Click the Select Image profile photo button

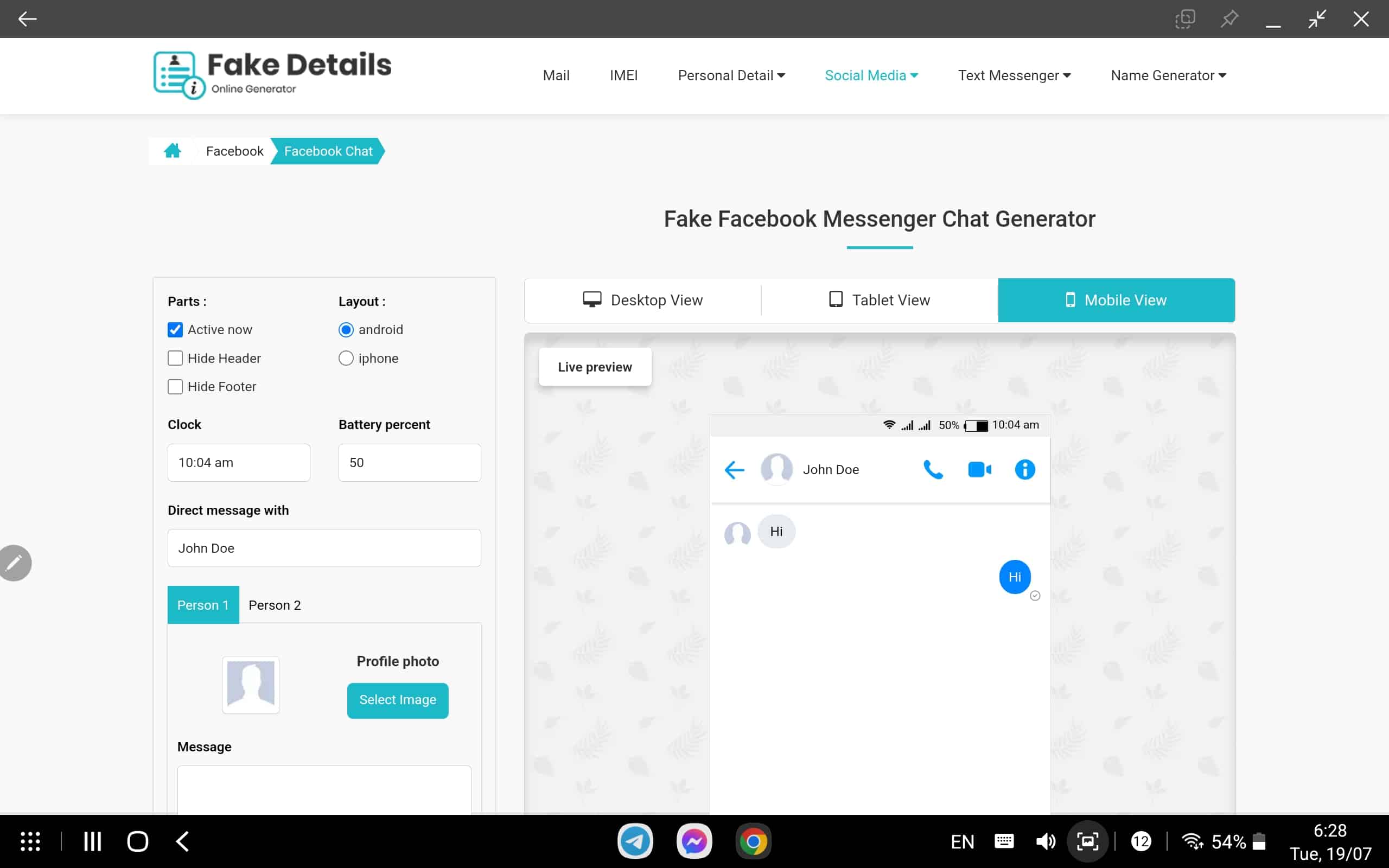(398, 700)
